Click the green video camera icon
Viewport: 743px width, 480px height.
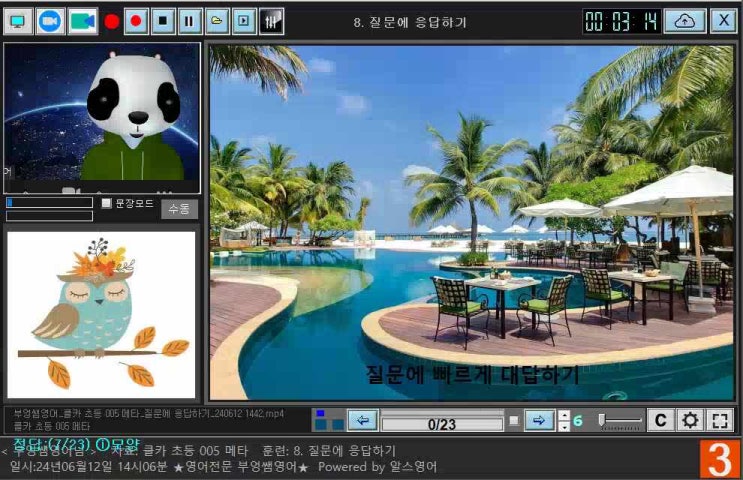(x=82, y=20)
